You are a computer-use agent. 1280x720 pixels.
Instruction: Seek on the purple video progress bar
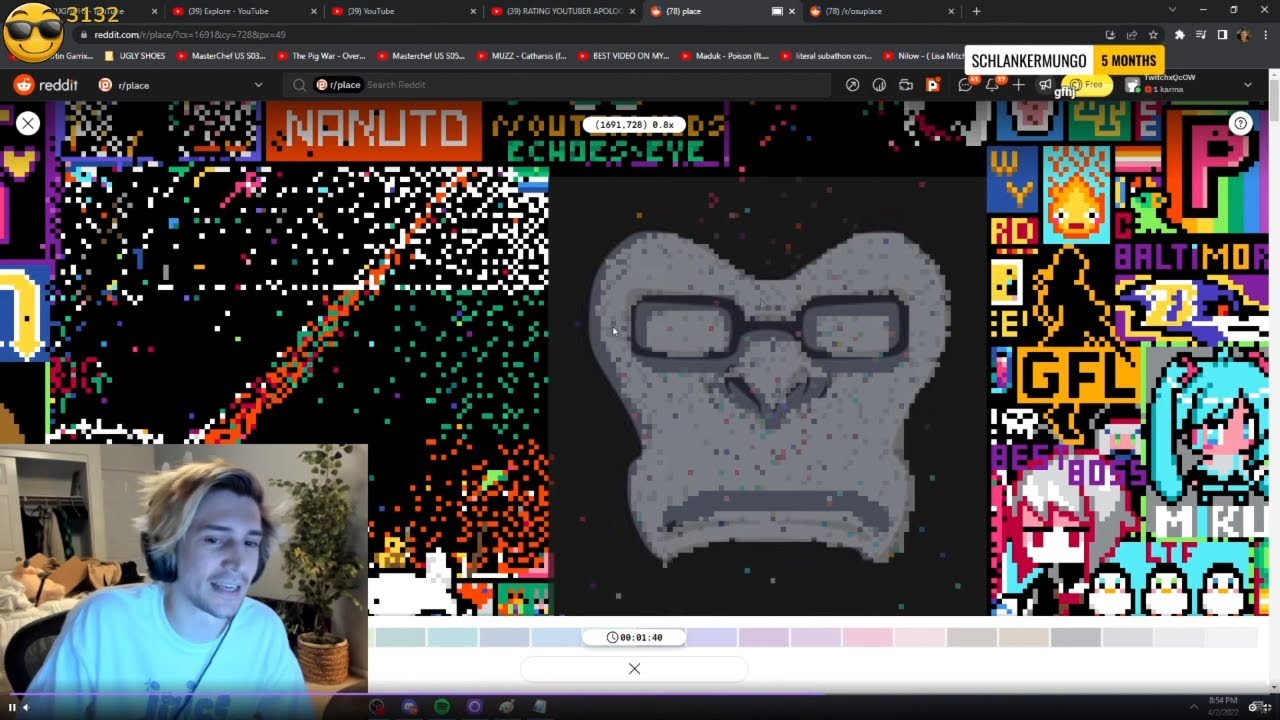(x=640, y=694)
